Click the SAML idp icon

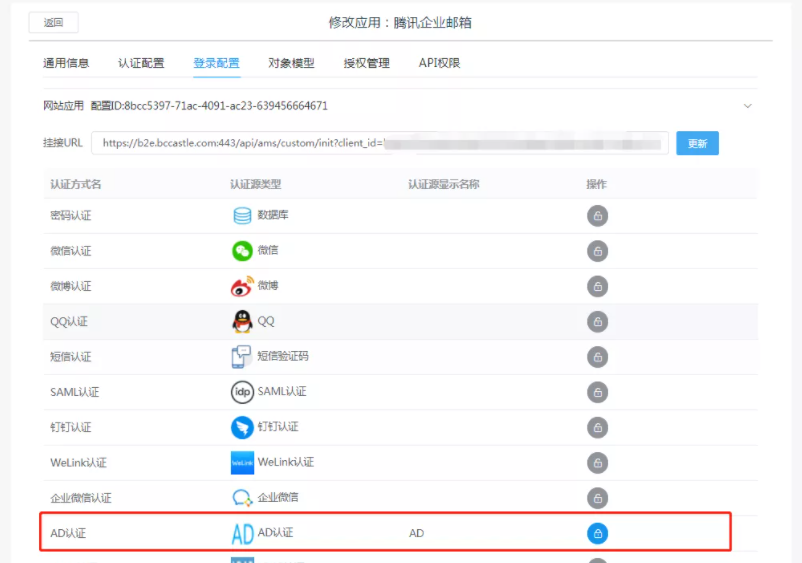(242, 392)
